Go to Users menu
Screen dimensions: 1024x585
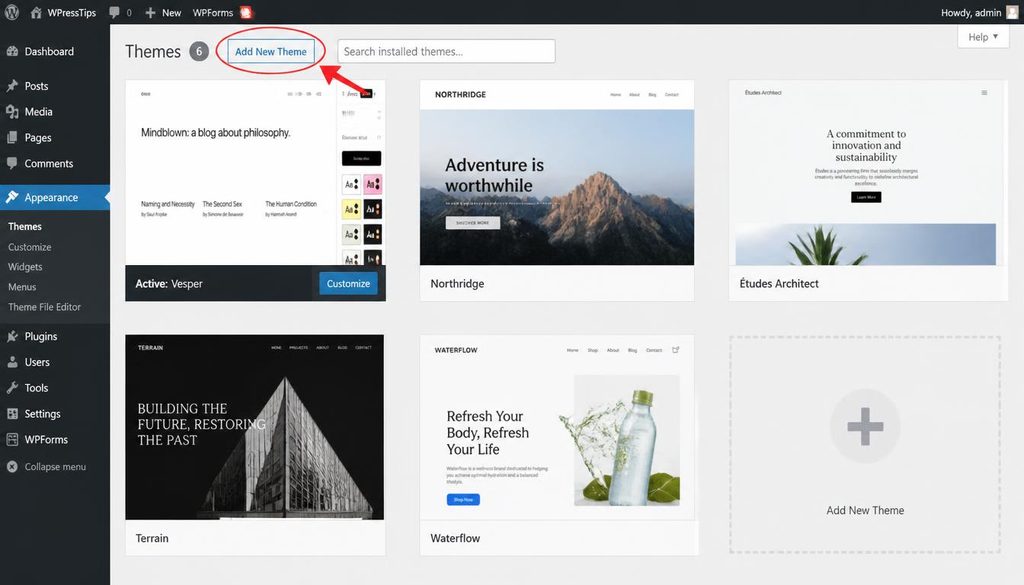click(x=37, y=362)
